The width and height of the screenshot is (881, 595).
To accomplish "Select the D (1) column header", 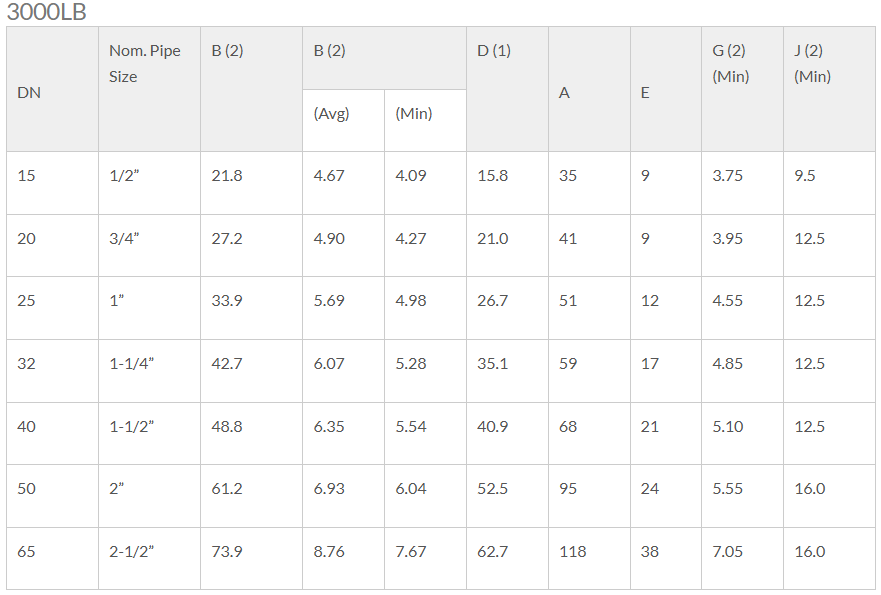I will coord(507,89).
